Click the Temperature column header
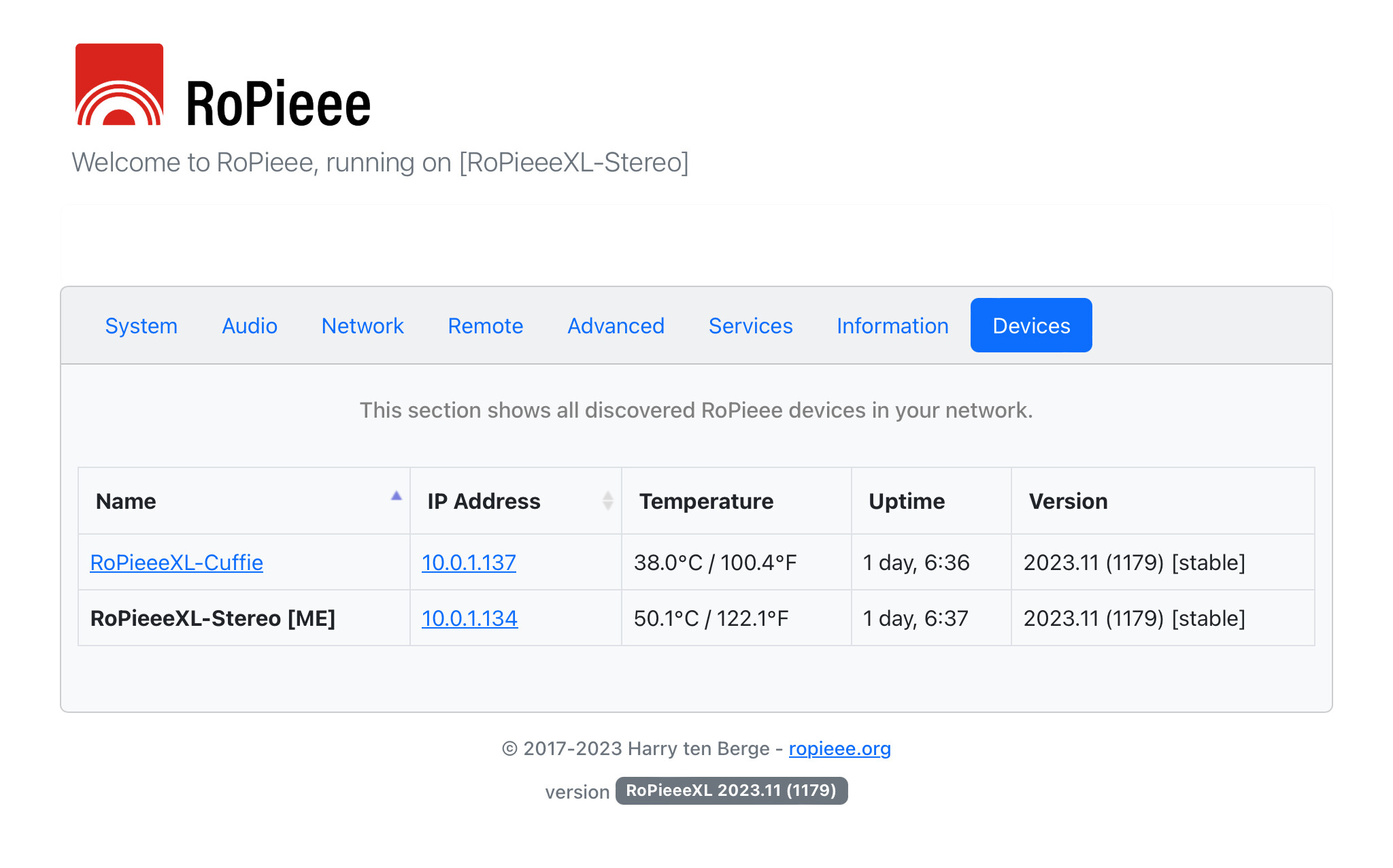 pos(706,501)
